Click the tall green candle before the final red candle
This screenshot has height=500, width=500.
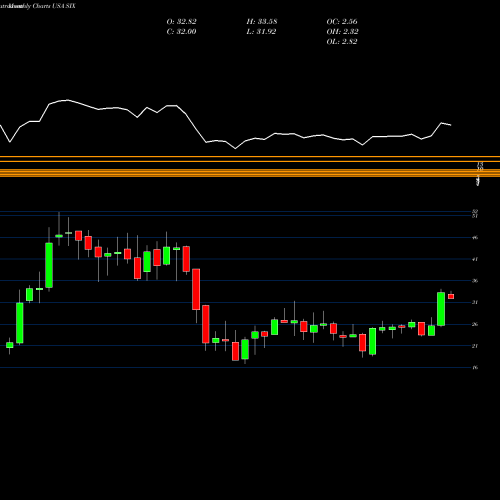click(441, 309)
